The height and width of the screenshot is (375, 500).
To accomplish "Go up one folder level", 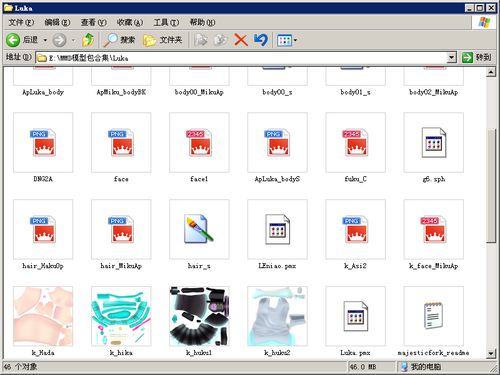I will click(x=88, y=40).
